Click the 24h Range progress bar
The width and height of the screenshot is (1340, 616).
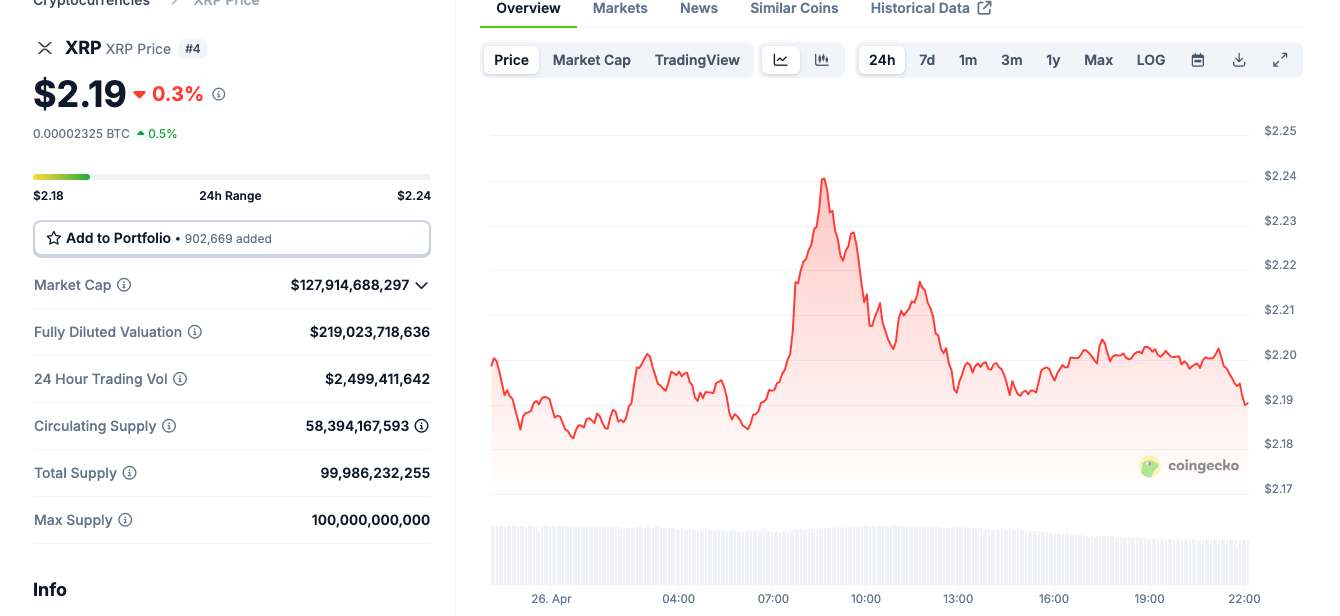[x=232, y=177]
